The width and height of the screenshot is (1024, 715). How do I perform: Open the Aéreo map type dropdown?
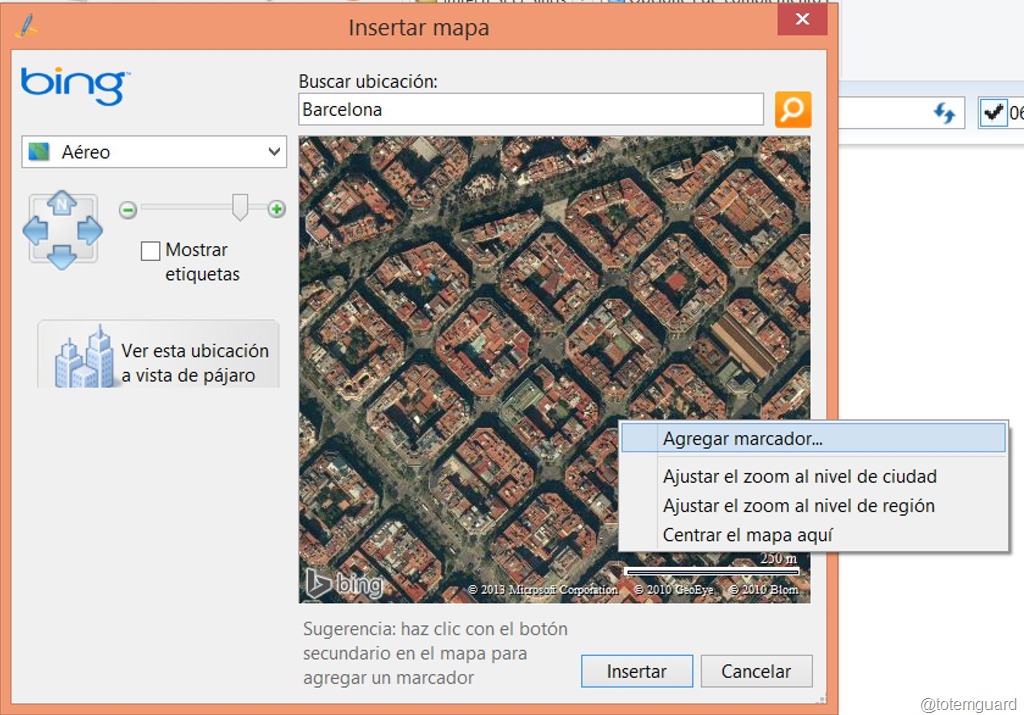coord(154,152)
